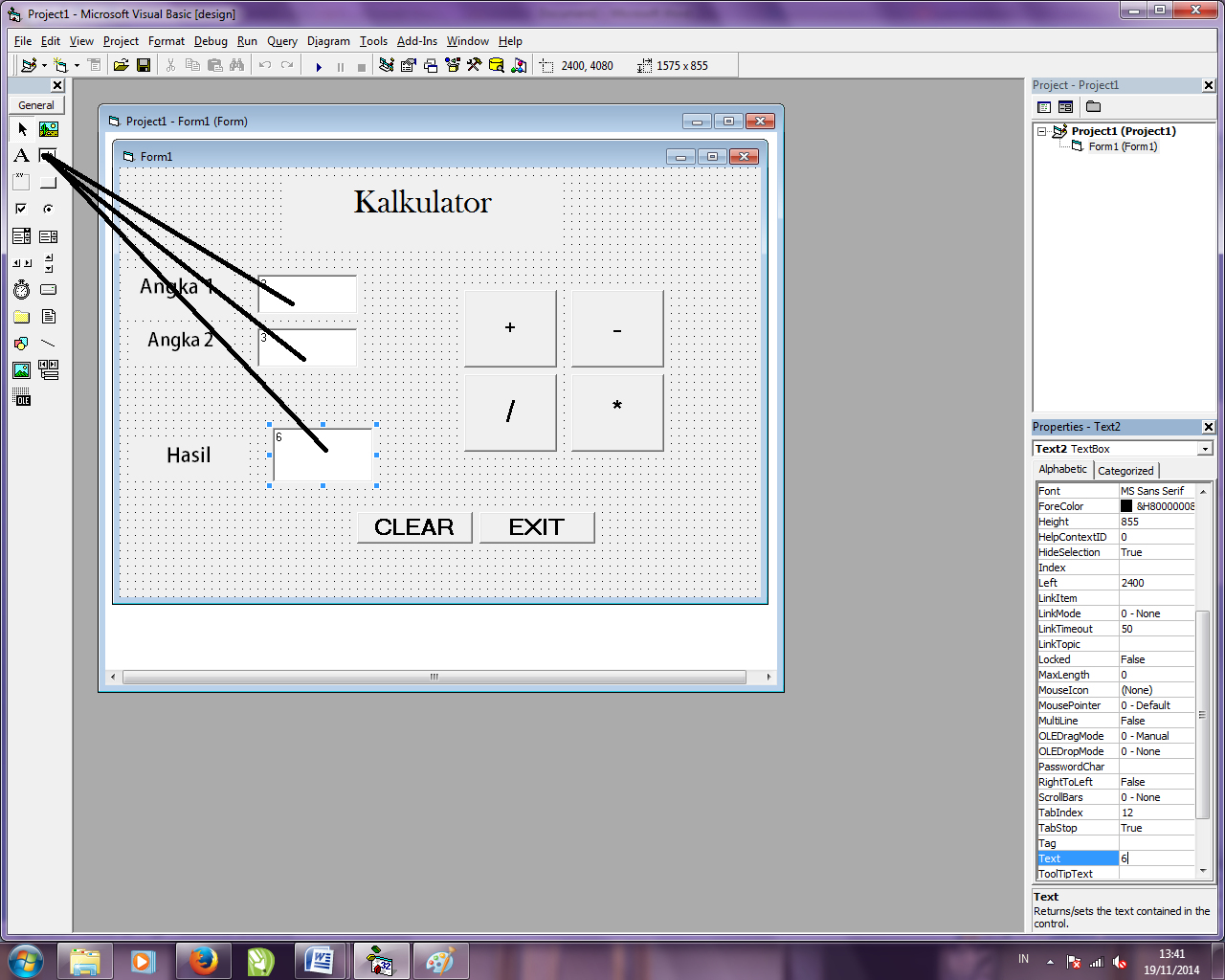Select the TextBox control in the toolbox
This screenshot has width=1225, height=980.
point(49,155)
